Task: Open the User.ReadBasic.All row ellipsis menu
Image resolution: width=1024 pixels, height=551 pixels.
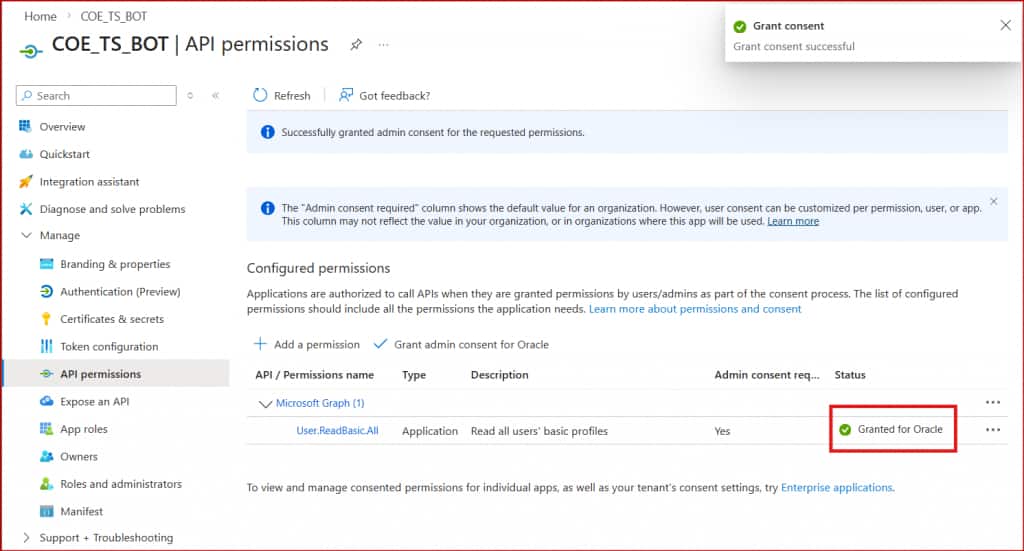Action: (x=992, y=430)
